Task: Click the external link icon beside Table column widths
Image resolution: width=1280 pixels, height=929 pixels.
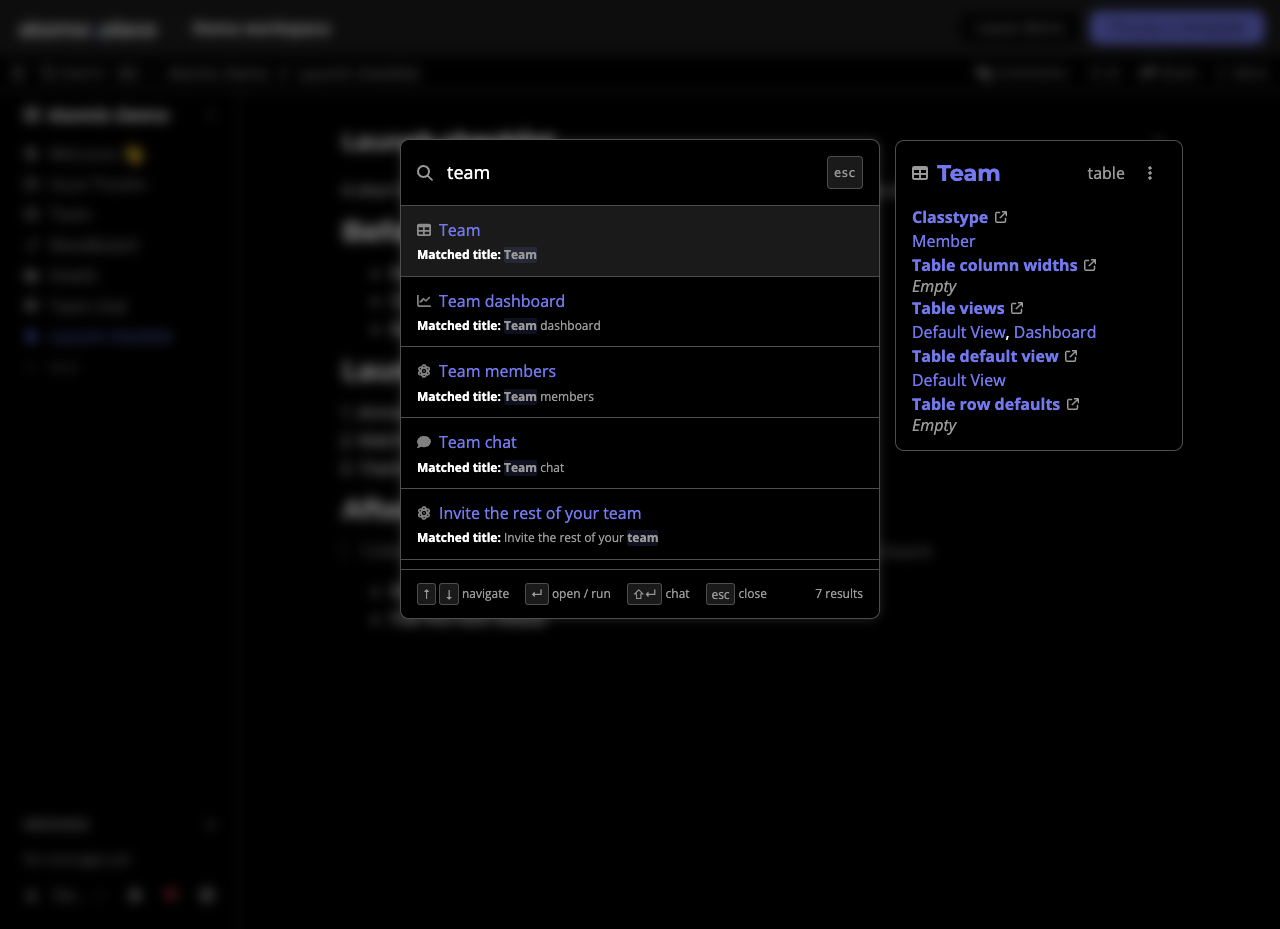Action: (1090, 265)
